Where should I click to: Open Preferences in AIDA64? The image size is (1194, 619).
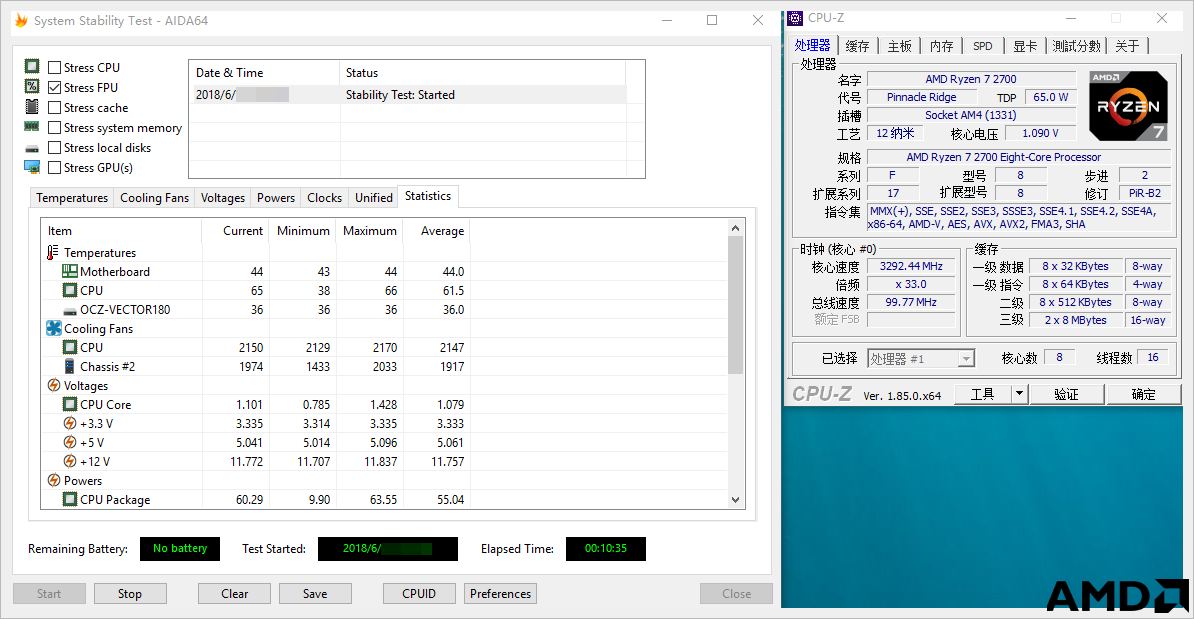(500, 594)
